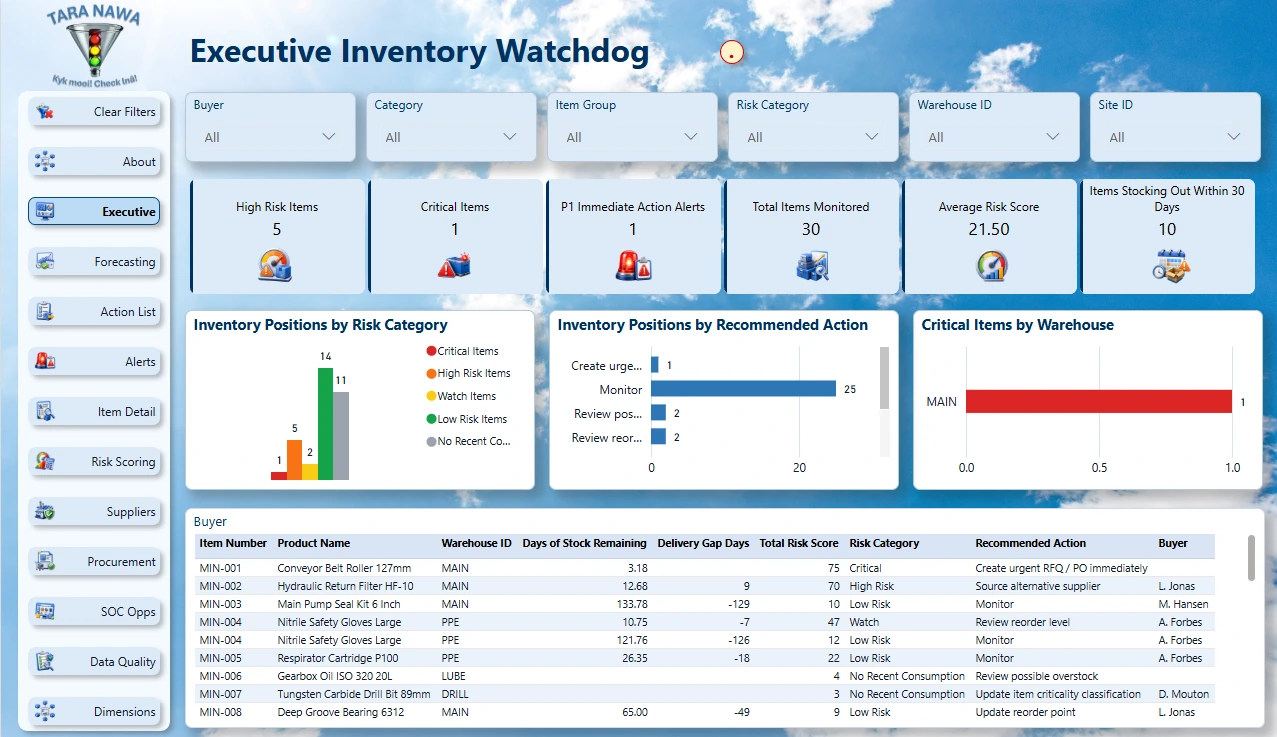This screenshot has height=737, width=1277.
Task: Click the Executive monitor icon
Action: (x=45, y=212)
